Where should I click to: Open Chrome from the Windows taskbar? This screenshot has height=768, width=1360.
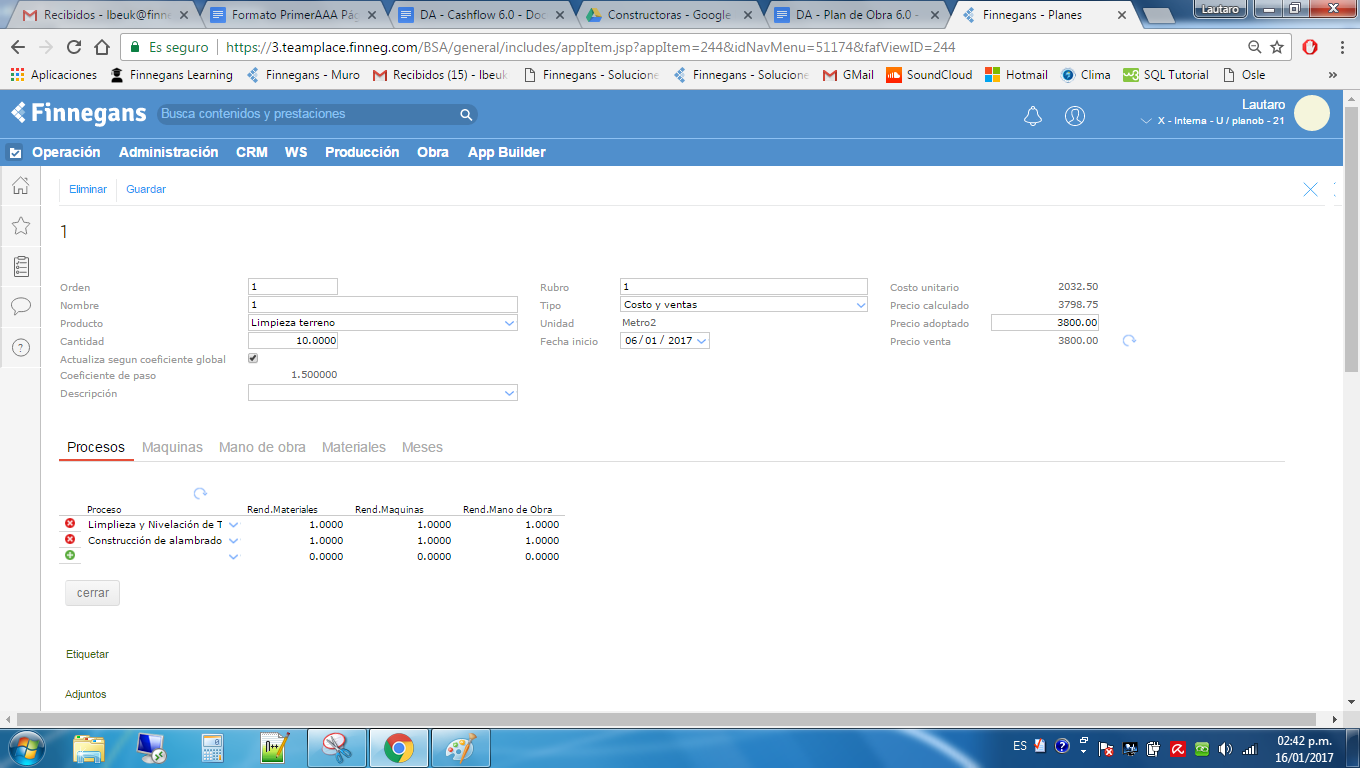(399, 747)
